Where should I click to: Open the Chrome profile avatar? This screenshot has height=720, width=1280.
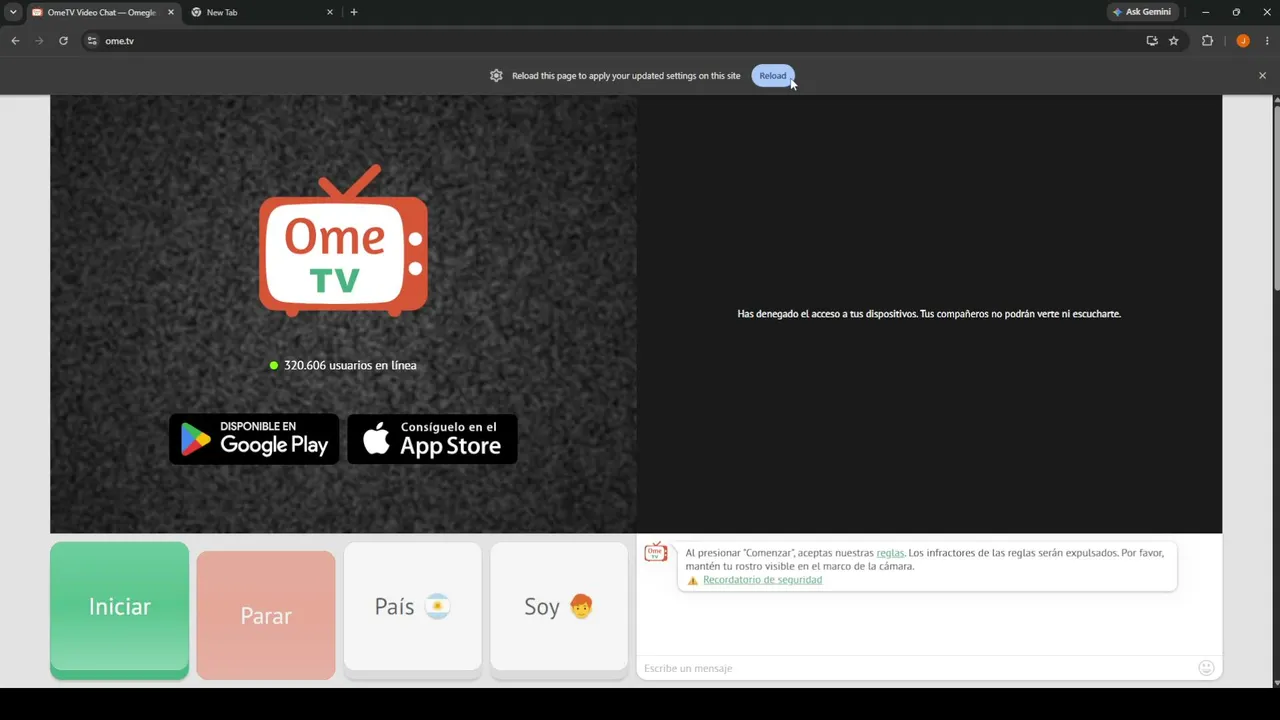(1243, 41)
